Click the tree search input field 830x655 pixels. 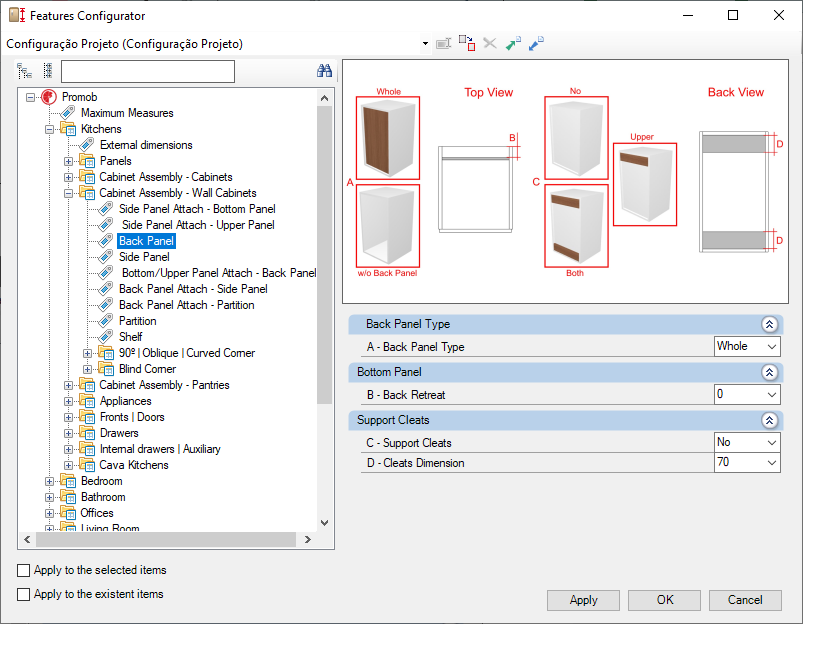point(148,71)
